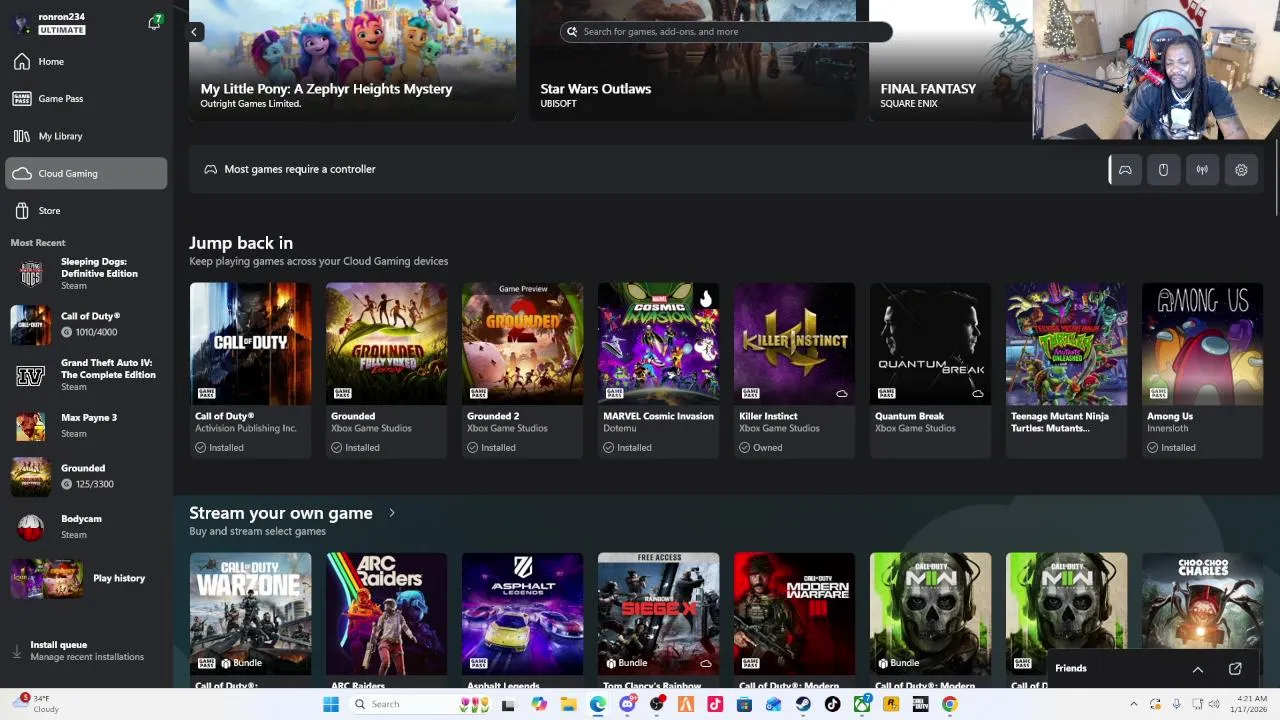Screen dimensions: 1280x720
Task: Open Among Us card
Action: [x=1202, y=370]
